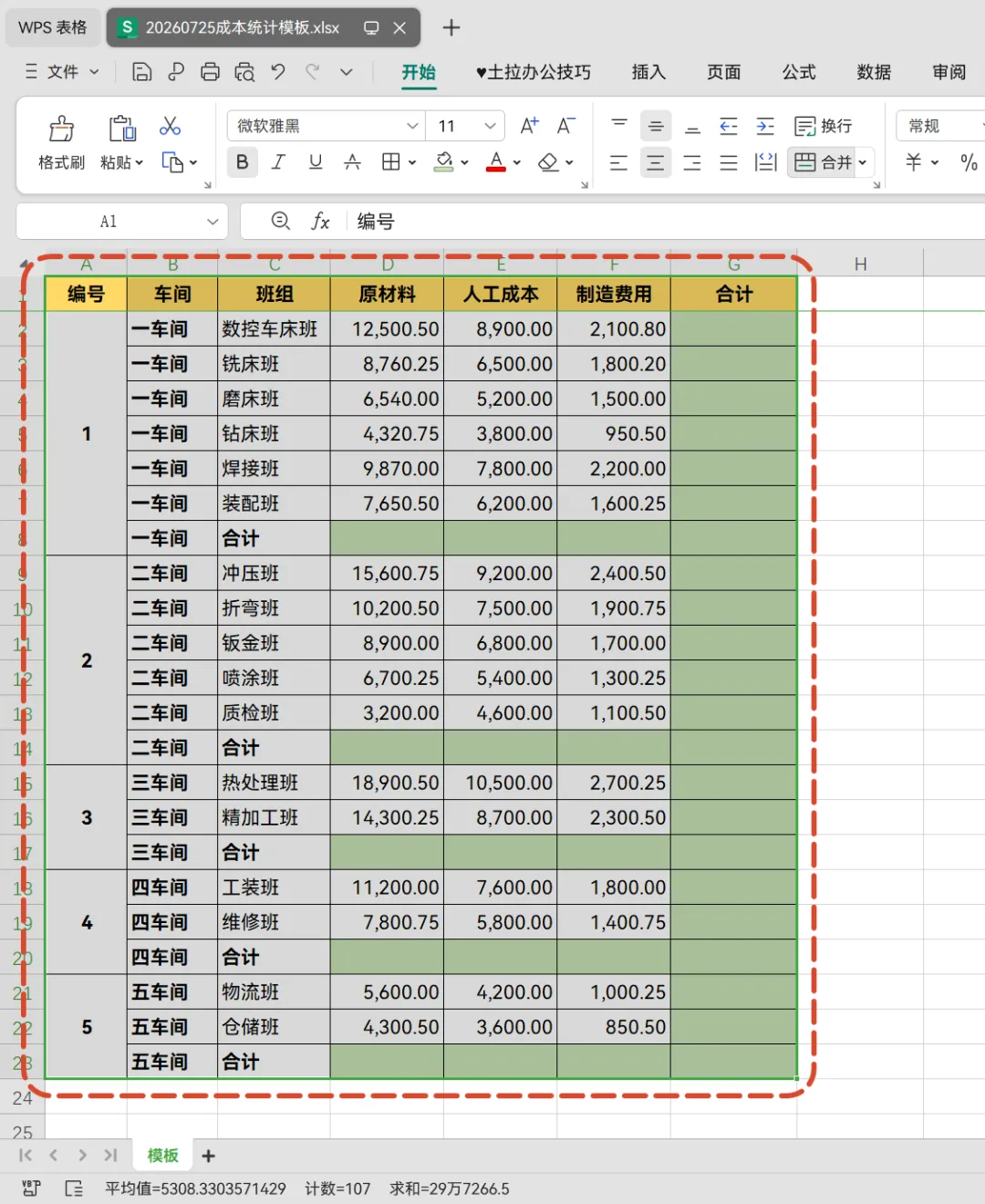985x1204 pixels.
Task: Click the Cut scissors icon
Action: 171,126
